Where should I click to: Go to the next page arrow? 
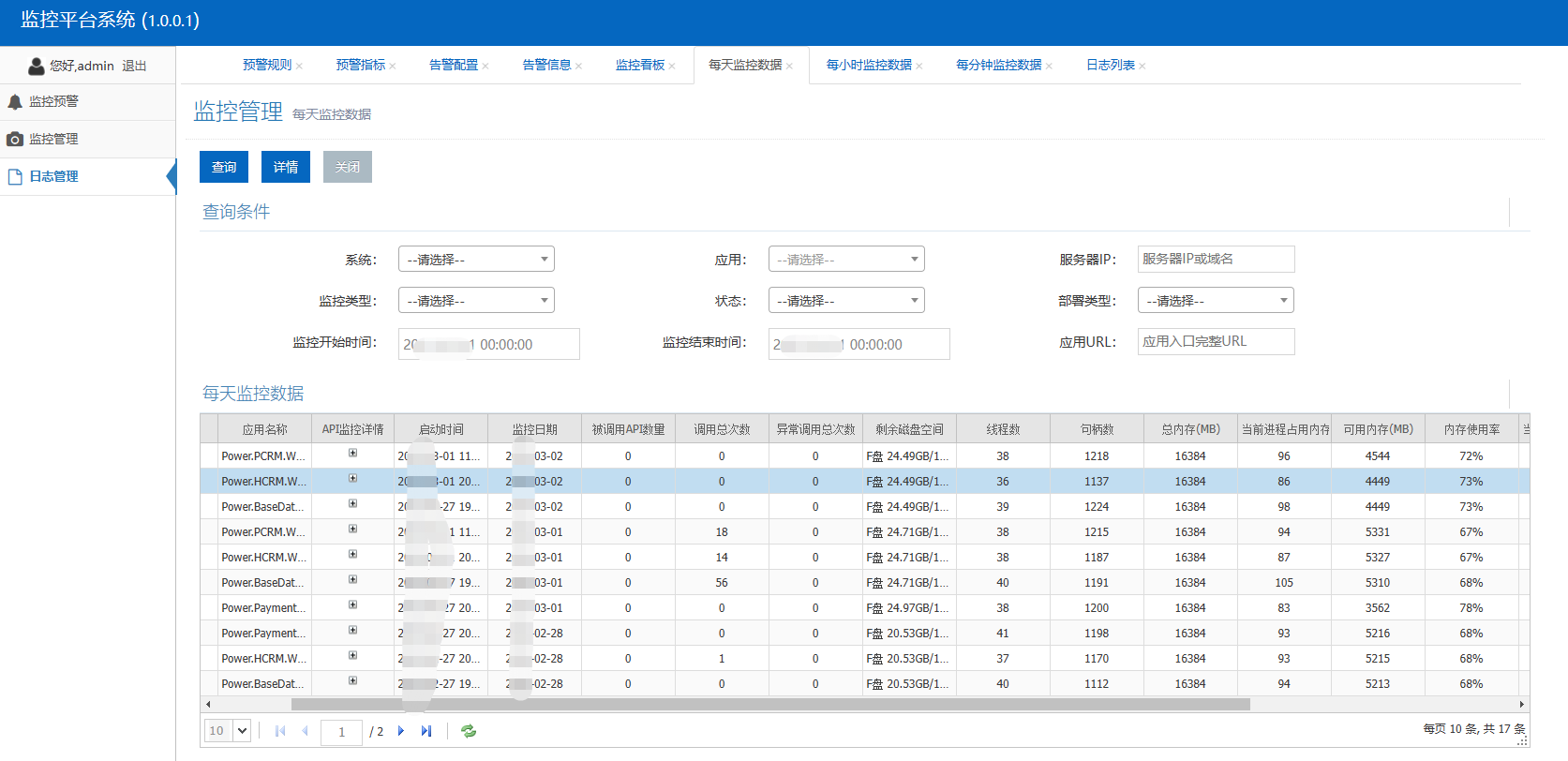tap(401, 731)
